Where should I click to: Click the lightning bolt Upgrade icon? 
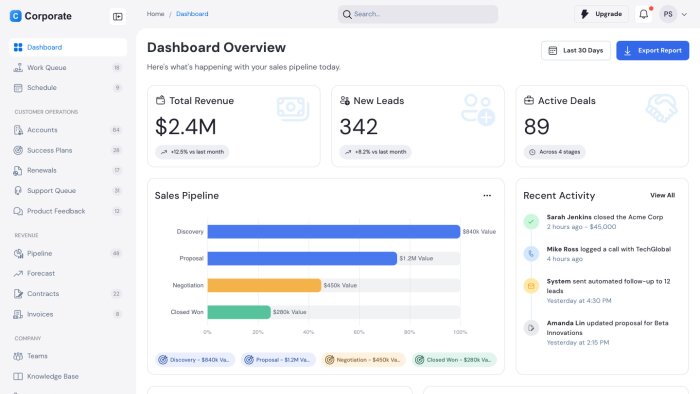pyautogui.click(x=584, y=14)
